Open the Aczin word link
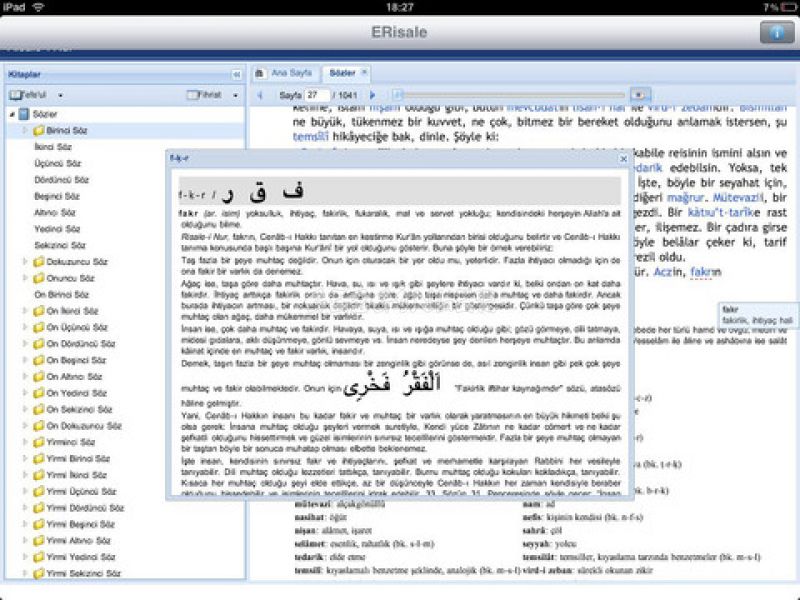The width and height of the screenshot is (800, 600). tap(667, 272)
